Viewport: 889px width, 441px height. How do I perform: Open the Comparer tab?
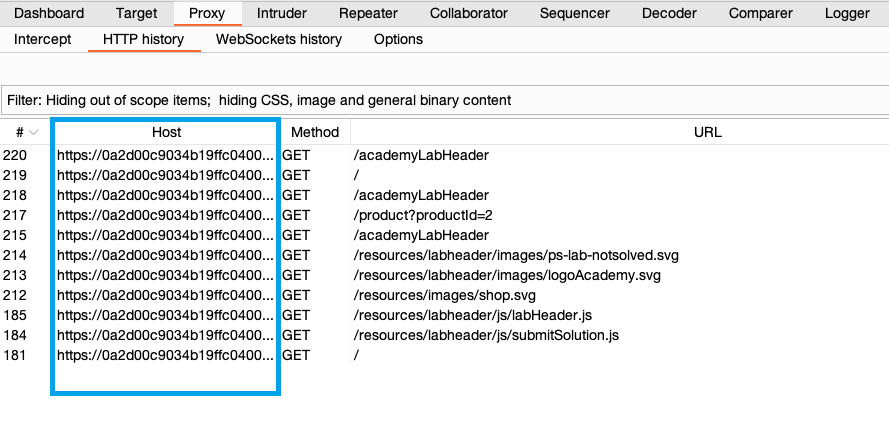(761, 14)
